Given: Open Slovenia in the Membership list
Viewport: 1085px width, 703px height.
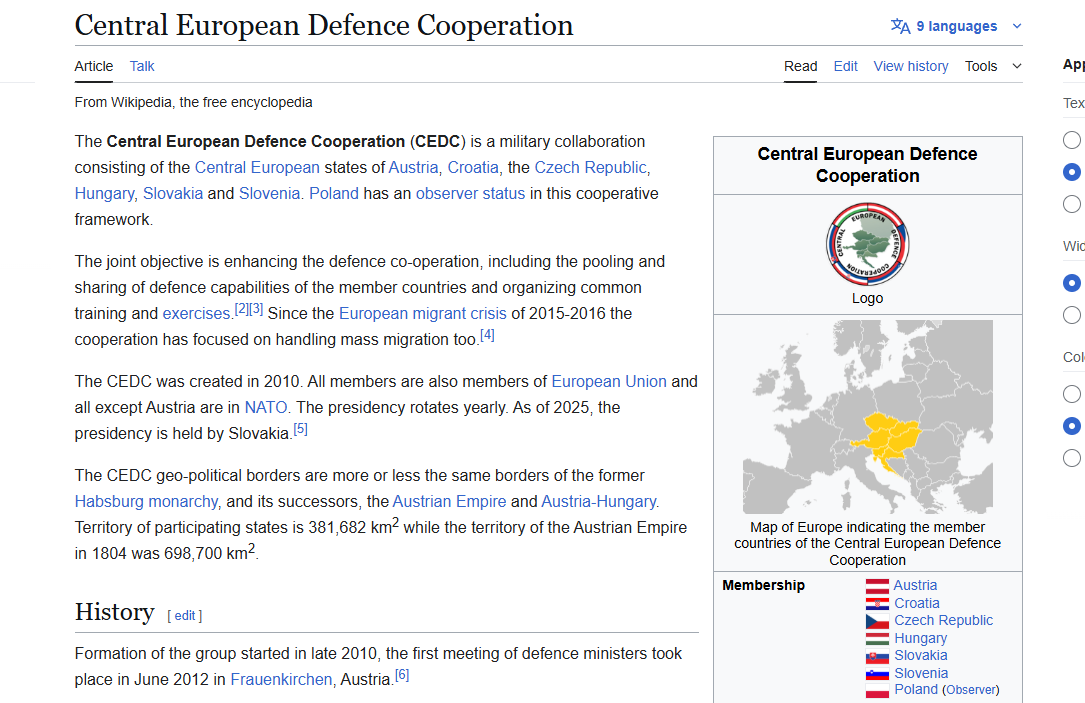Looking at the screenshot, I should pos(921,673).
